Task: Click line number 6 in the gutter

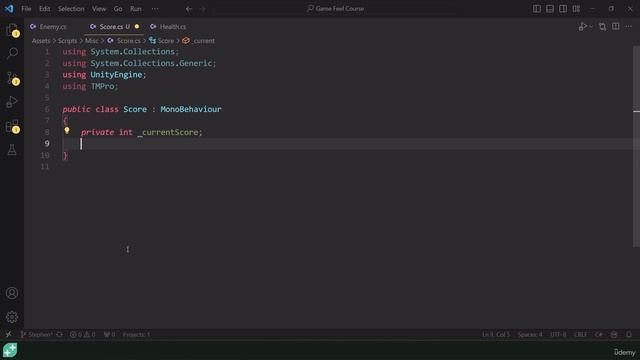Action: click(47, 109)
